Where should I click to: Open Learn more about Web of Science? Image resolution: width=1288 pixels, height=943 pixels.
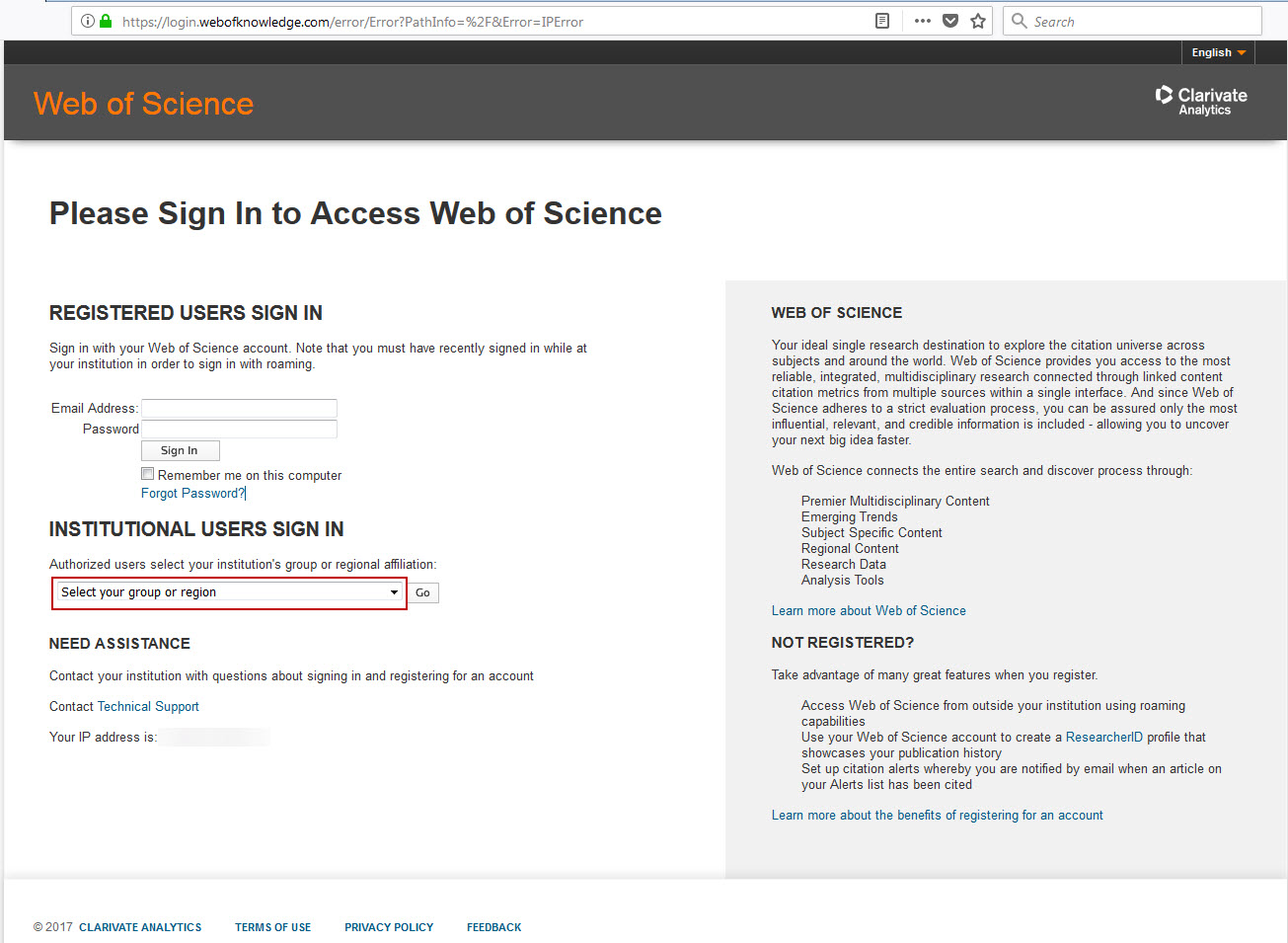[x=868, y=610]
